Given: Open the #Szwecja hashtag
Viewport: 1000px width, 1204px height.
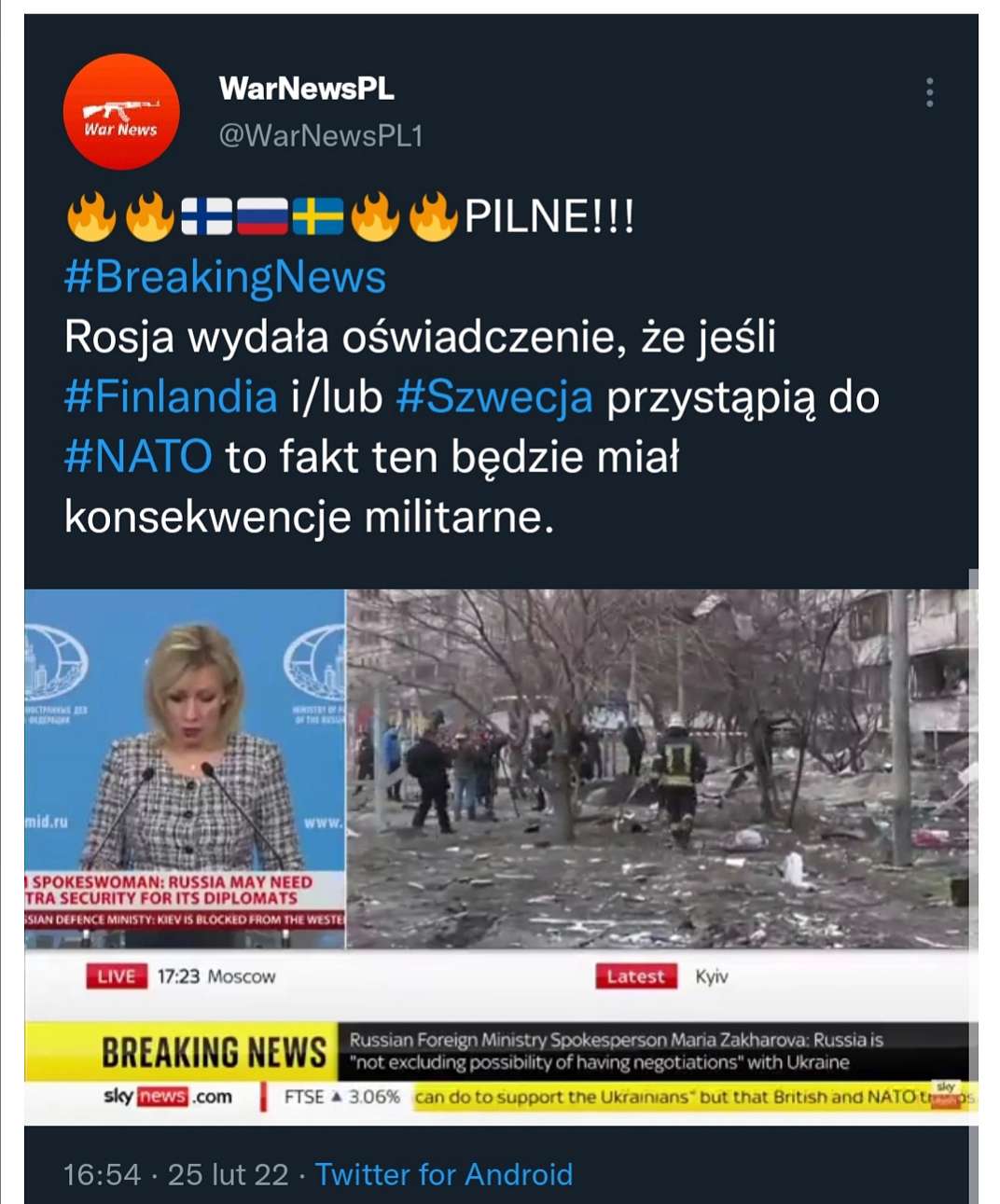Looking at the screenshot, I should point(494,396).
